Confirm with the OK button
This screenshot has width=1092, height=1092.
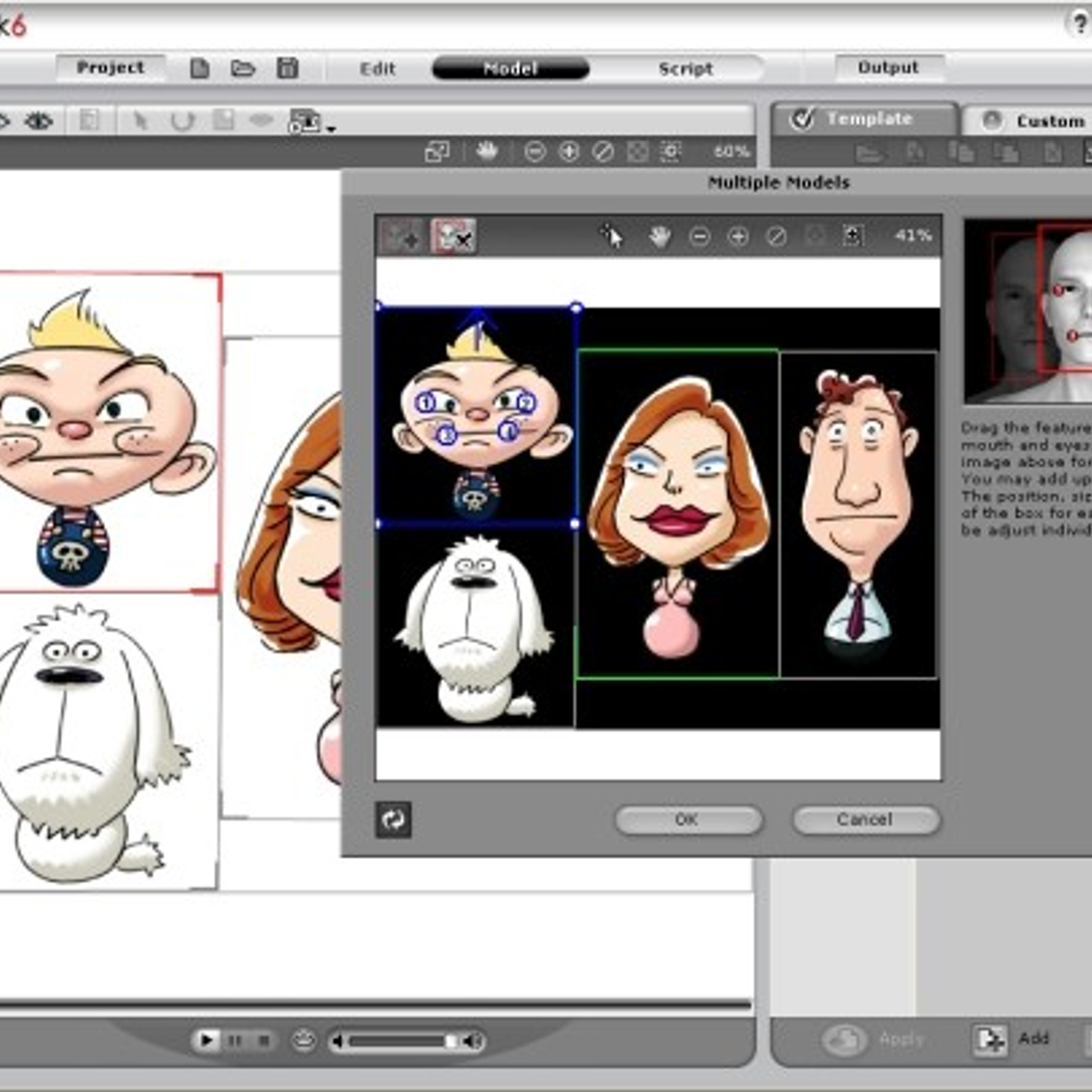689,820
